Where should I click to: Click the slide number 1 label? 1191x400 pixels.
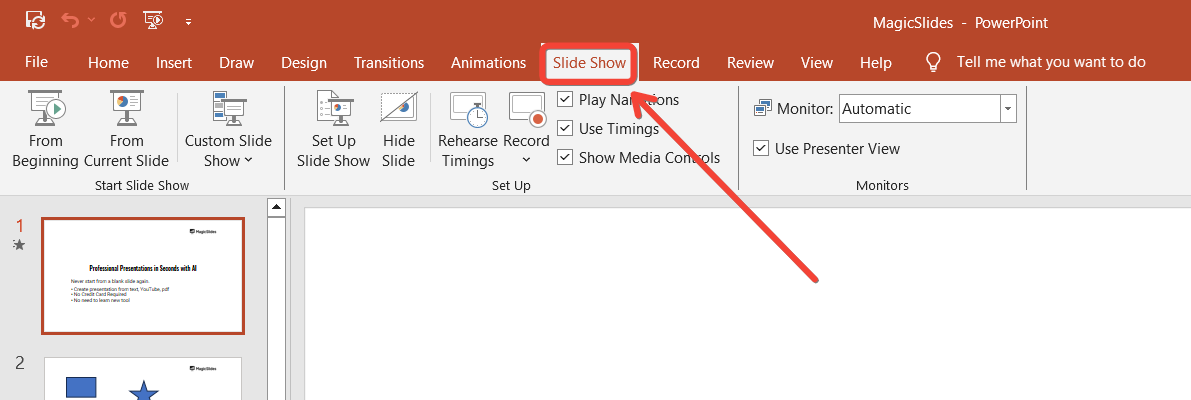pyautogui.click(x=21, y=225)
